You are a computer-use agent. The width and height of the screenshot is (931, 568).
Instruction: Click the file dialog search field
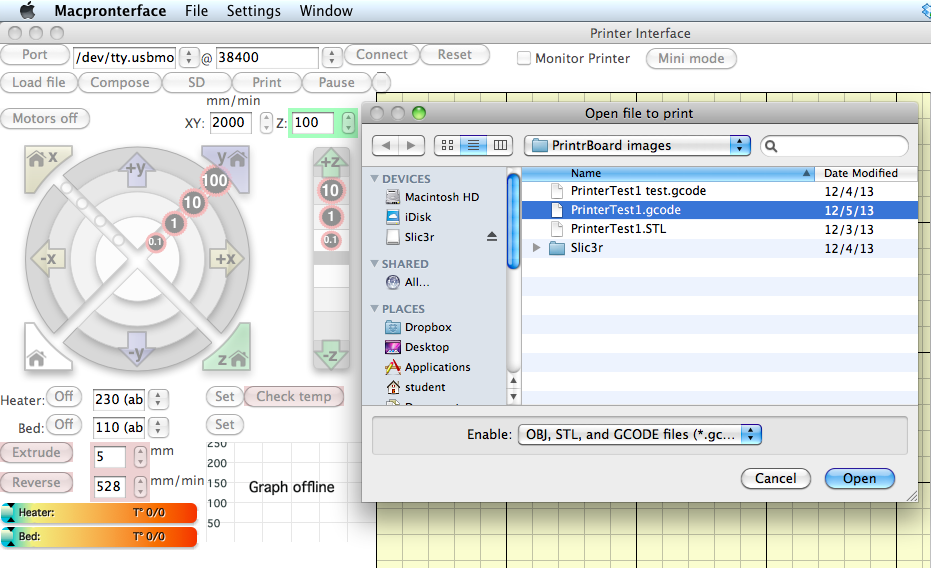point(834,145)
